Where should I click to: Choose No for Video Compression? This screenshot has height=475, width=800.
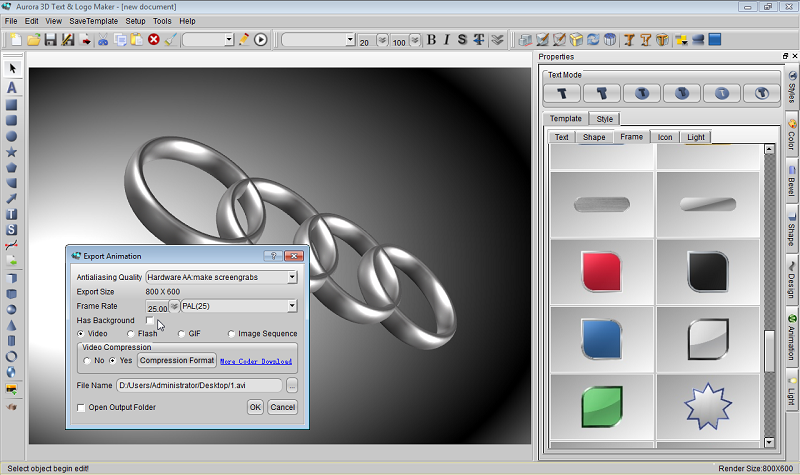click(87, 361)
